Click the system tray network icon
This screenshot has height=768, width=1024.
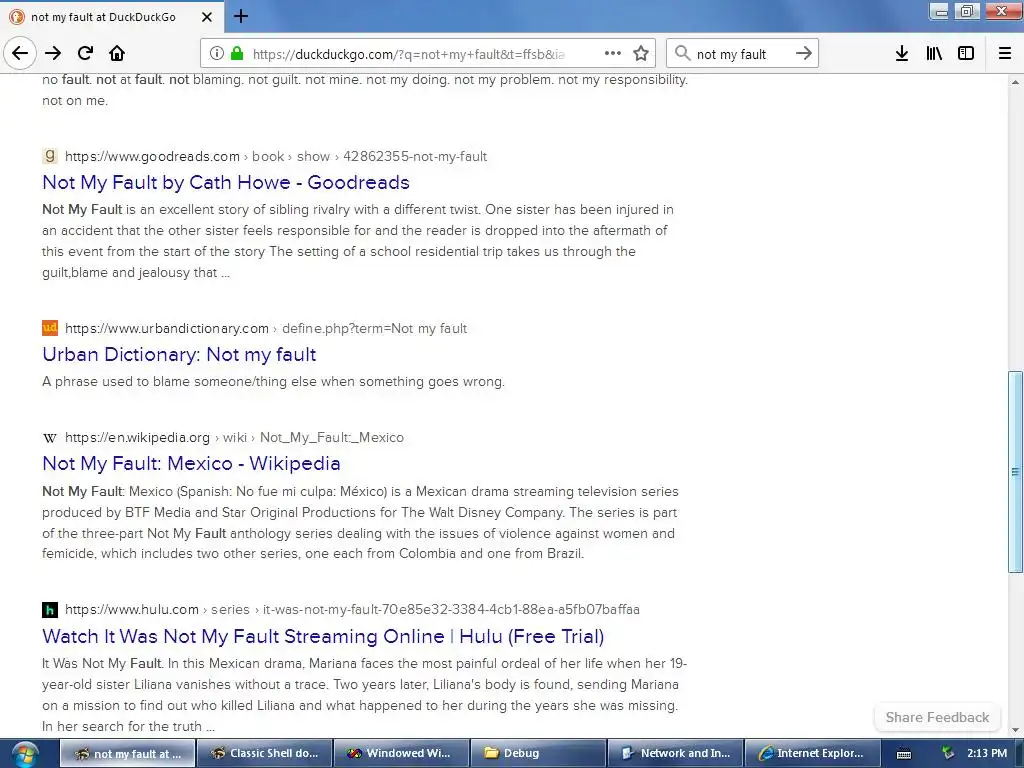coord(948,753)
